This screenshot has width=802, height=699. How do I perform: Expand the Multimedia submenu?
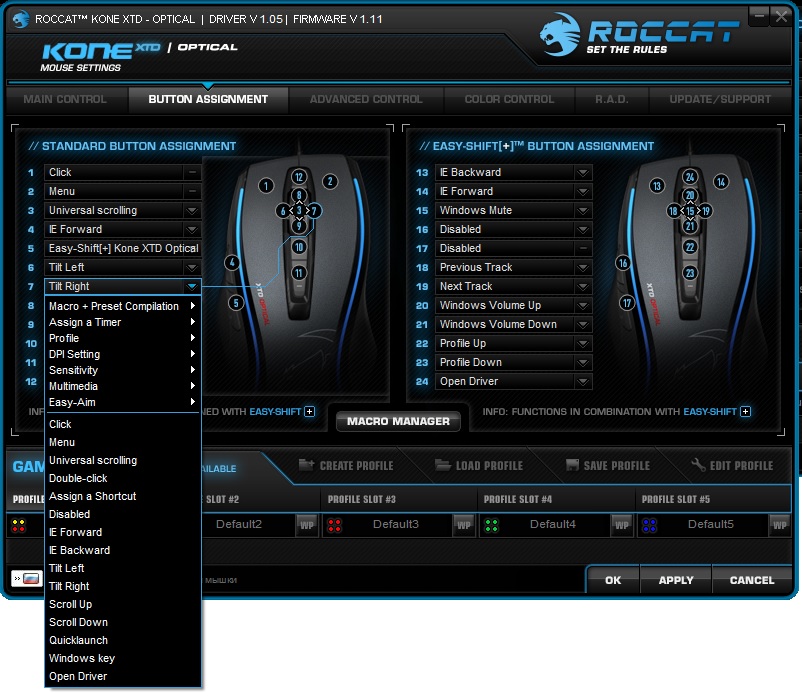[123, 386]
